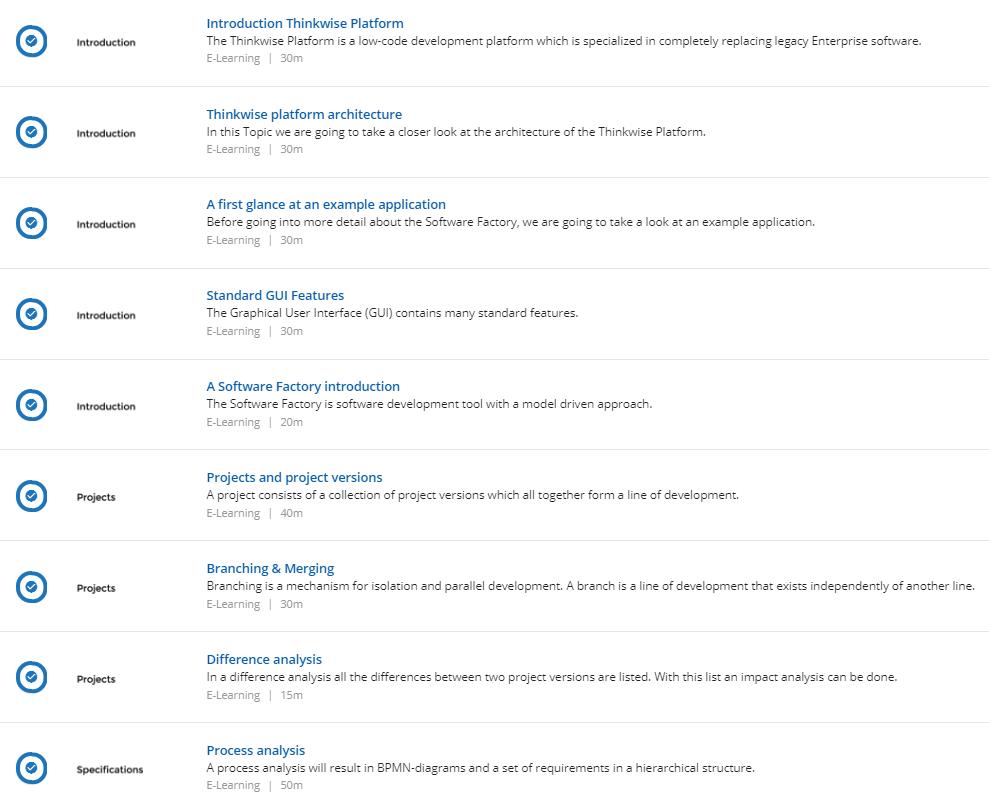The height and width of the screenshot is (797, 989).
Task: Open the Difference analysis topic
Action: tap(264, 659)
